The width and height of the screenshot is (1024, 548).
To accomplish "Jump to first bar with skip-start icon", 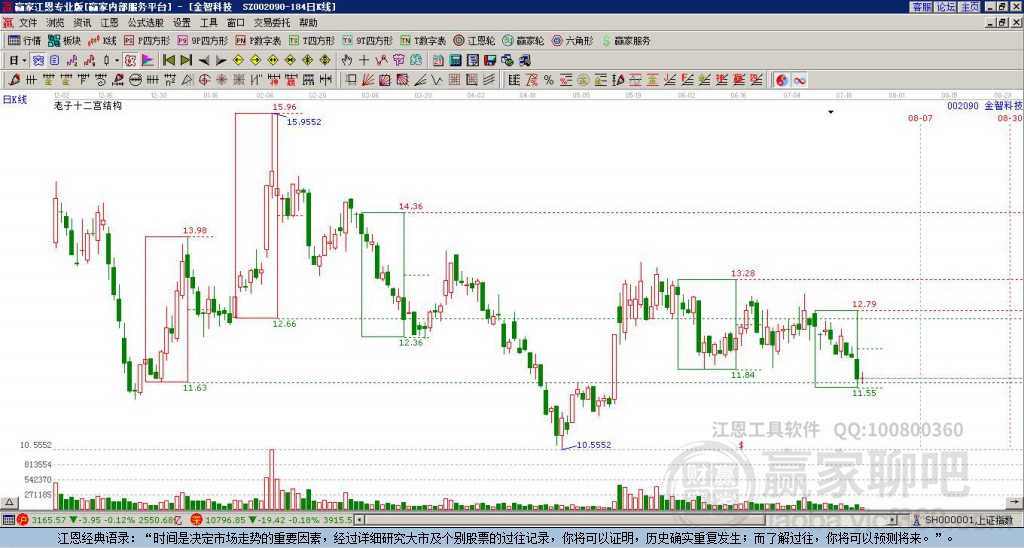I will (168, 60).
